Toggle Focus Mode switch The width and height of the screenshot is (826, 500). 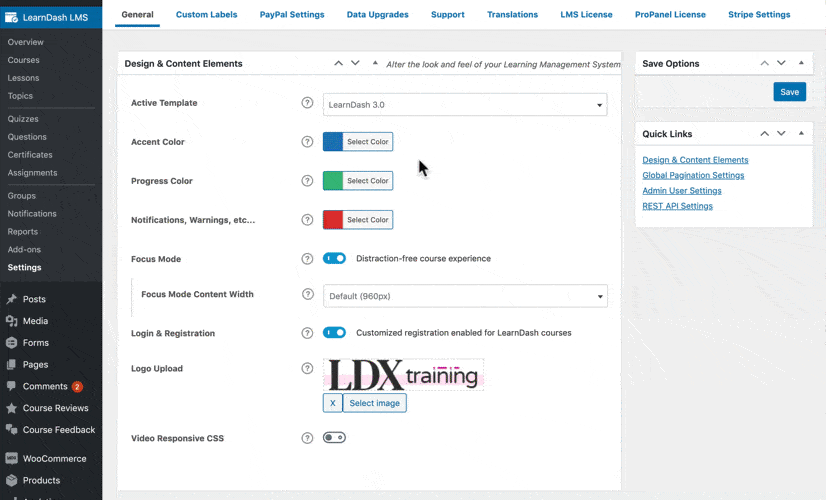pyautogui.click(x=334, y=259)
